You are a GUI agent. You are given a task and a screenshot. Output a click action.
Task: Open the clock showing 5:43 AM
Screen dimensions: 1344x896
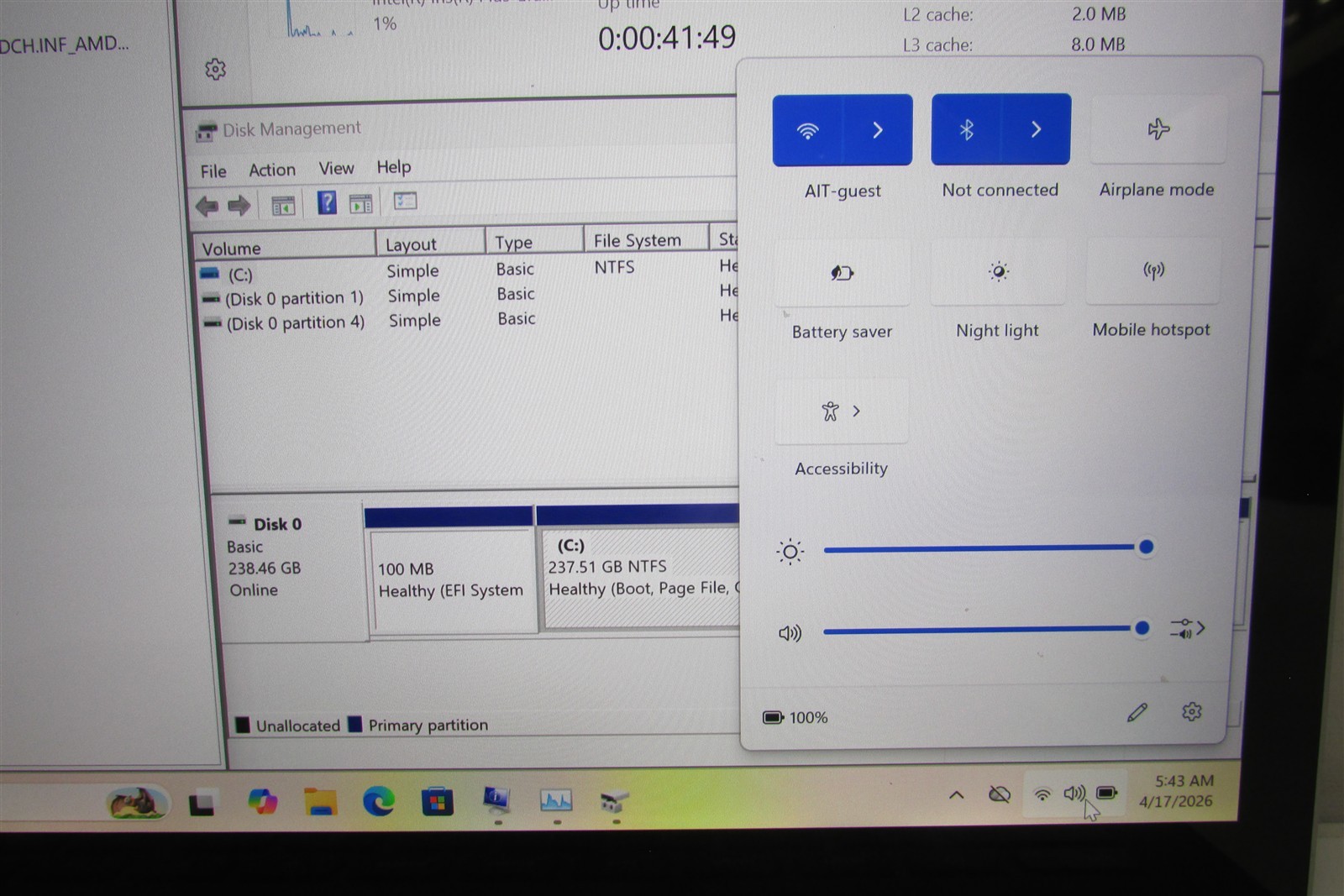1178,791
